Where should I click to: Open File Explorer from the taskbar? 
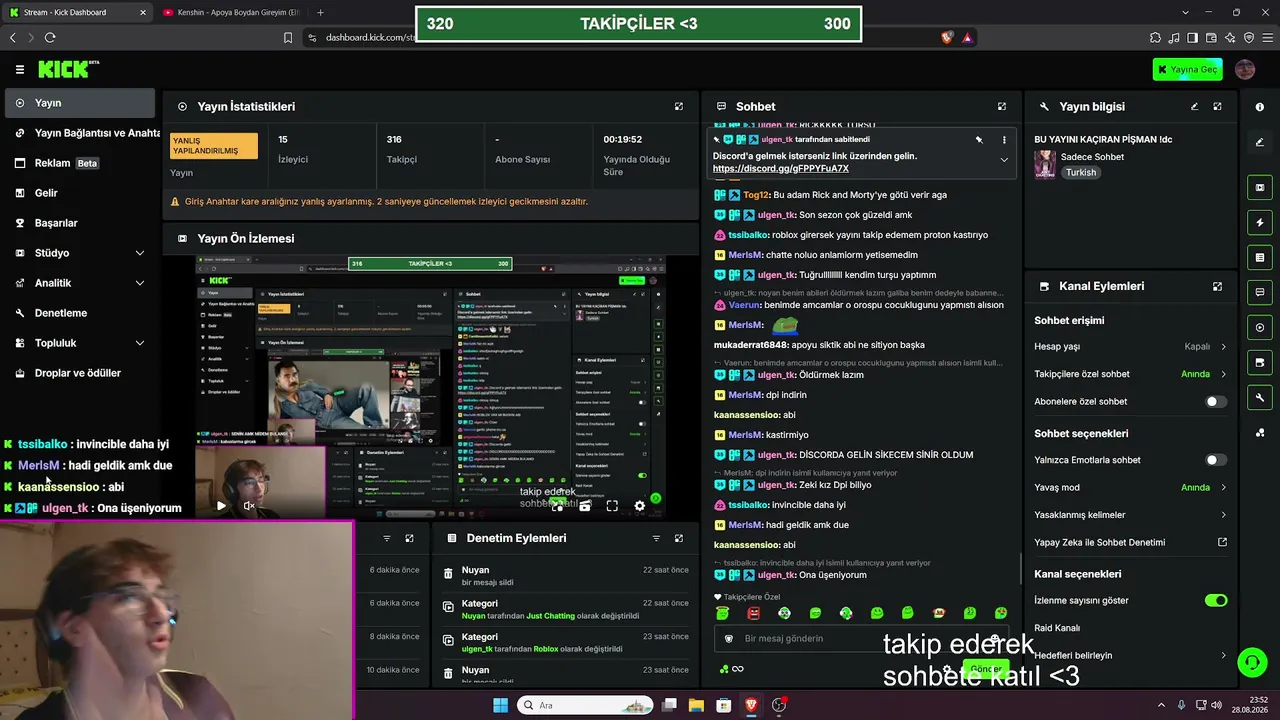(696, 705)
